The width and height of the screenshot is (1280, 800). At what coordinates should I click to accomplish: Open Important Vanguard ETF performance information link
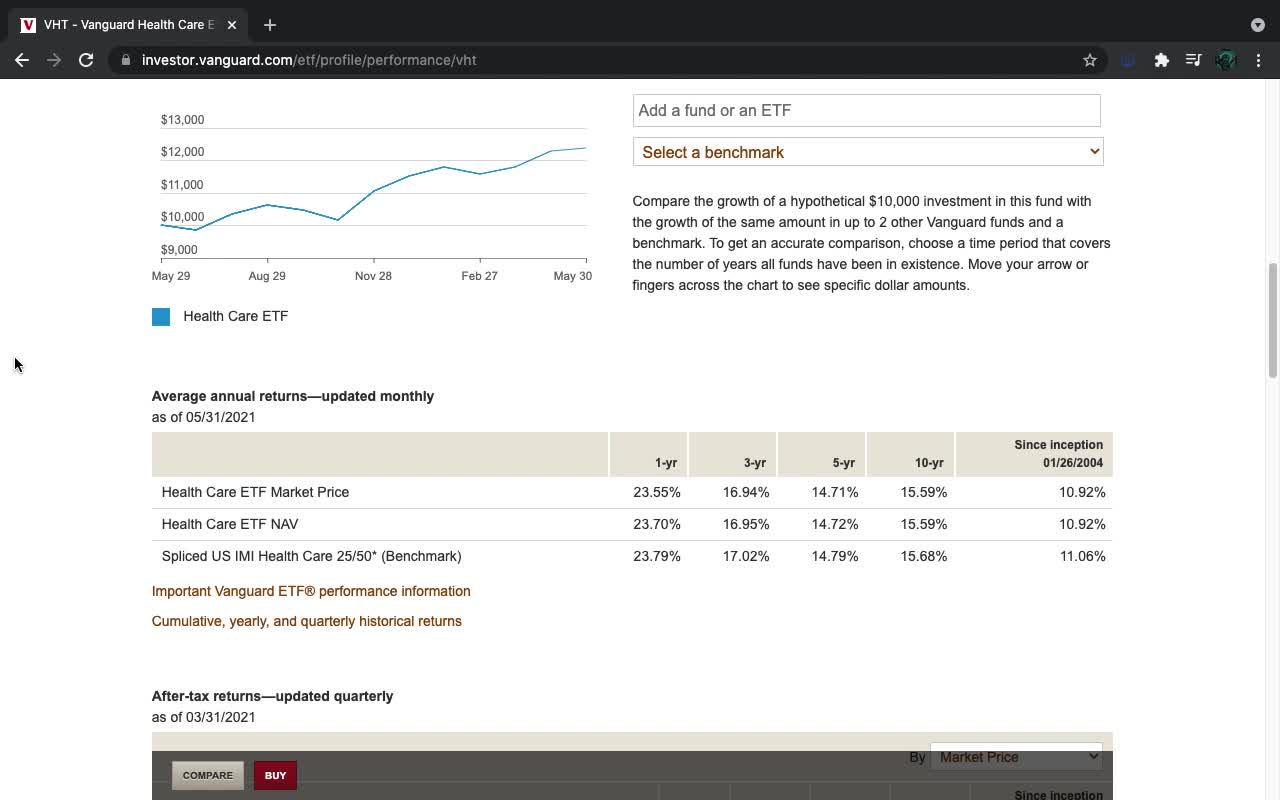311,591
